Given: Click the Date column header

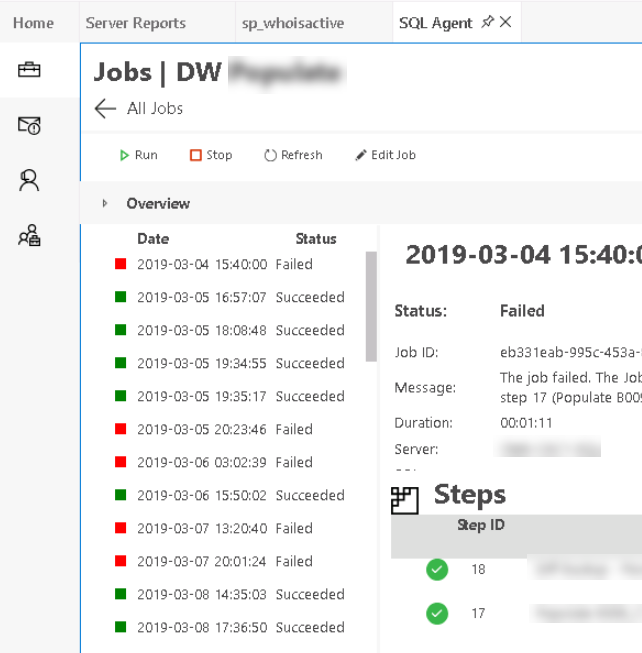Looking at the screenshot, I should pos(153,239).
